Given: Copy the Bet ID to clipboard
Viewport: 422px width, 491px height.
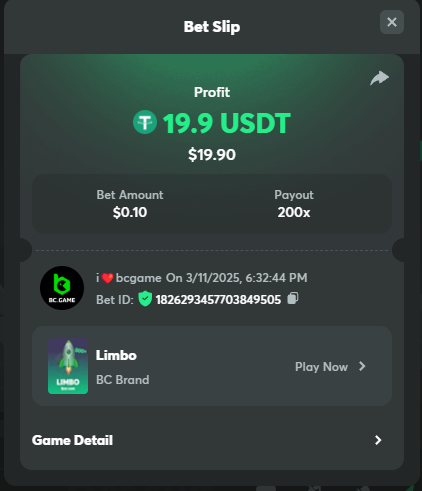Looking at the screenshot, I should click(293, 298).
